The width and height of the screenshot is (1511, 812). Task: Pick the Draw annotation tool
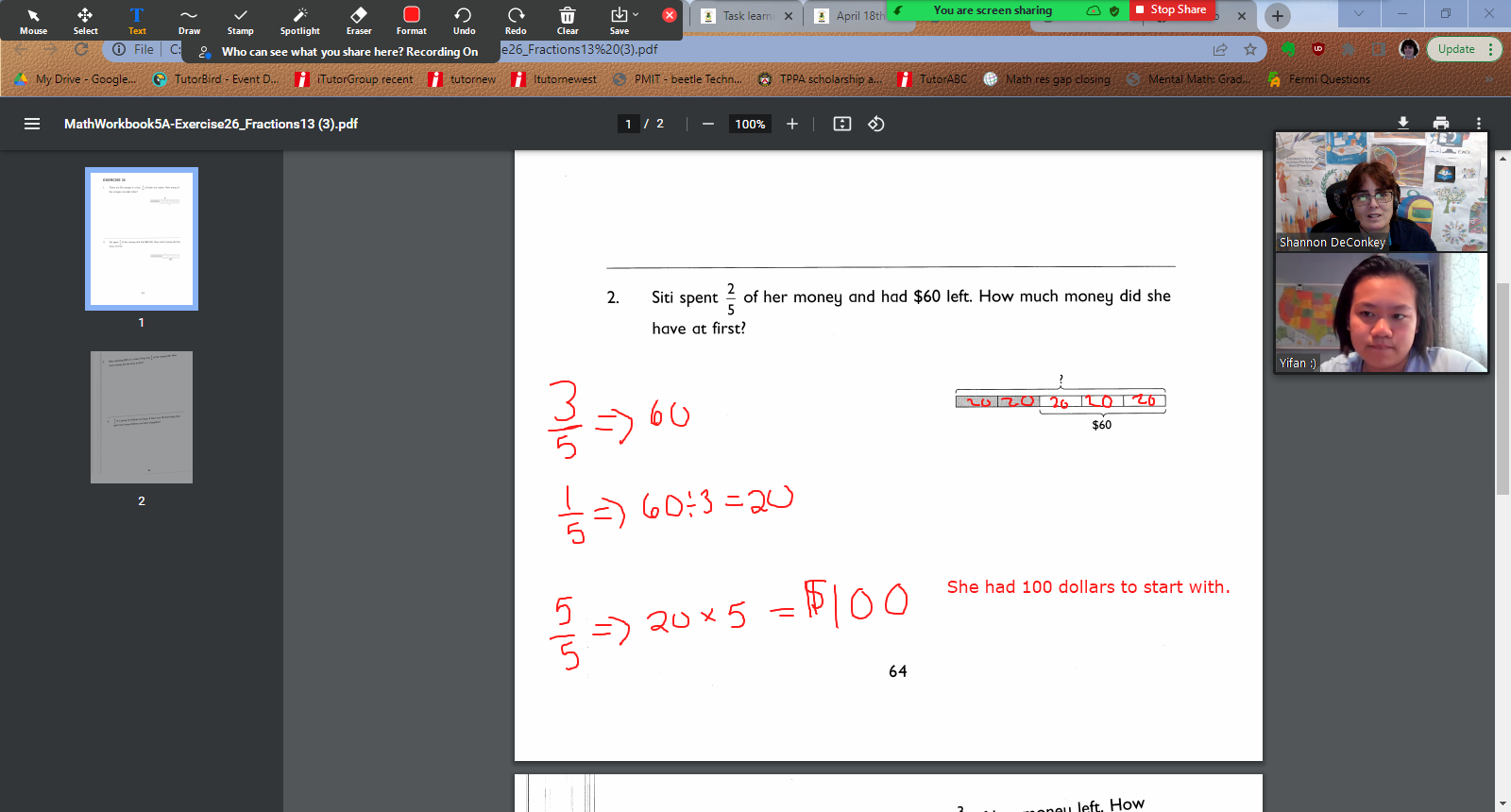point(189,21)
